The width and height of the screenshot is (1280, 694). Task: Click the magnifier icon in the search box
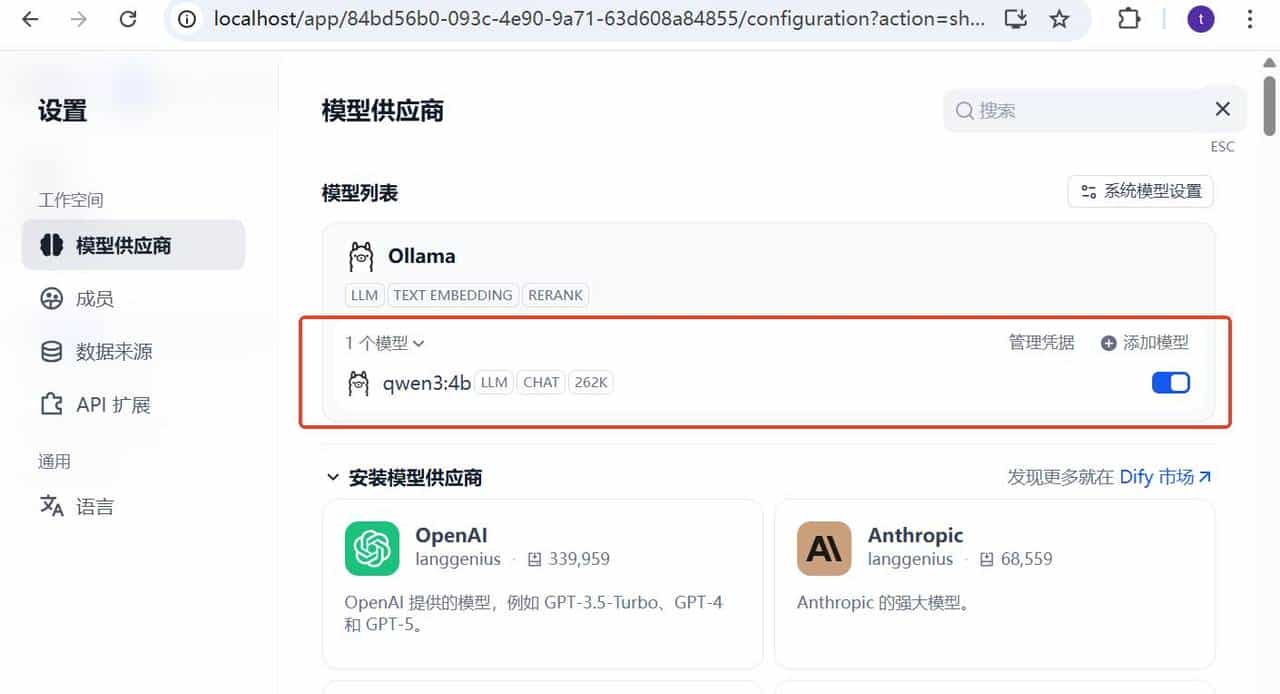pyautogui.click(x=964, y=111)
